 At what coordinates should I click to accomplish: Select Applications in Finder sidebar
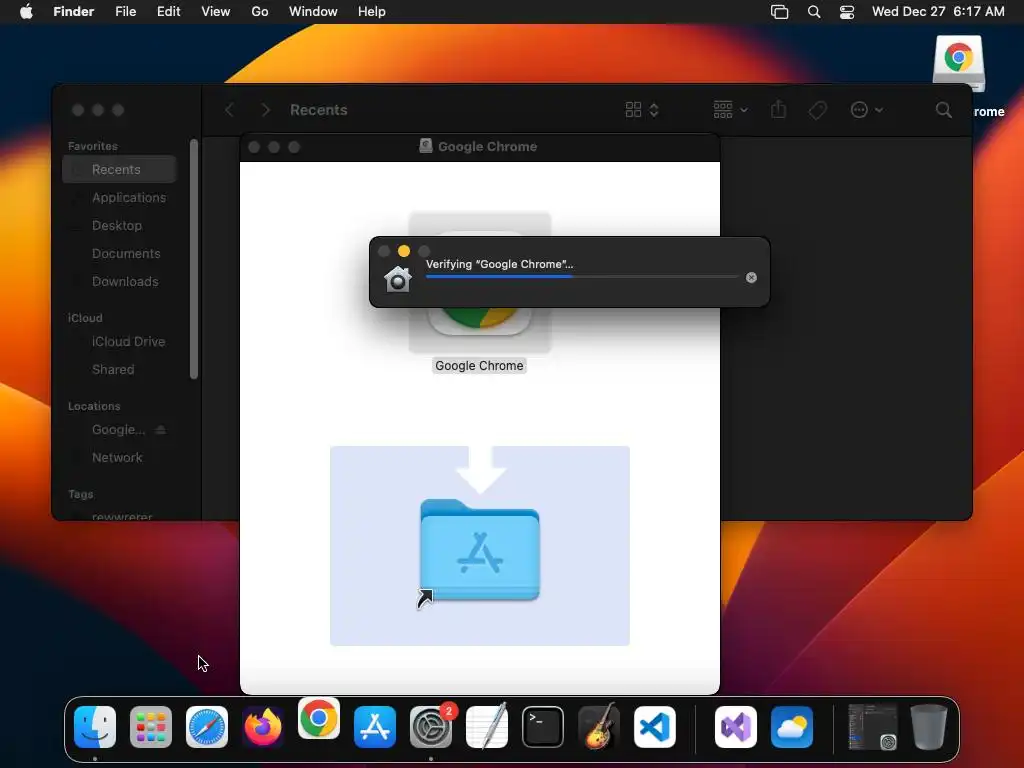[129, 197]
